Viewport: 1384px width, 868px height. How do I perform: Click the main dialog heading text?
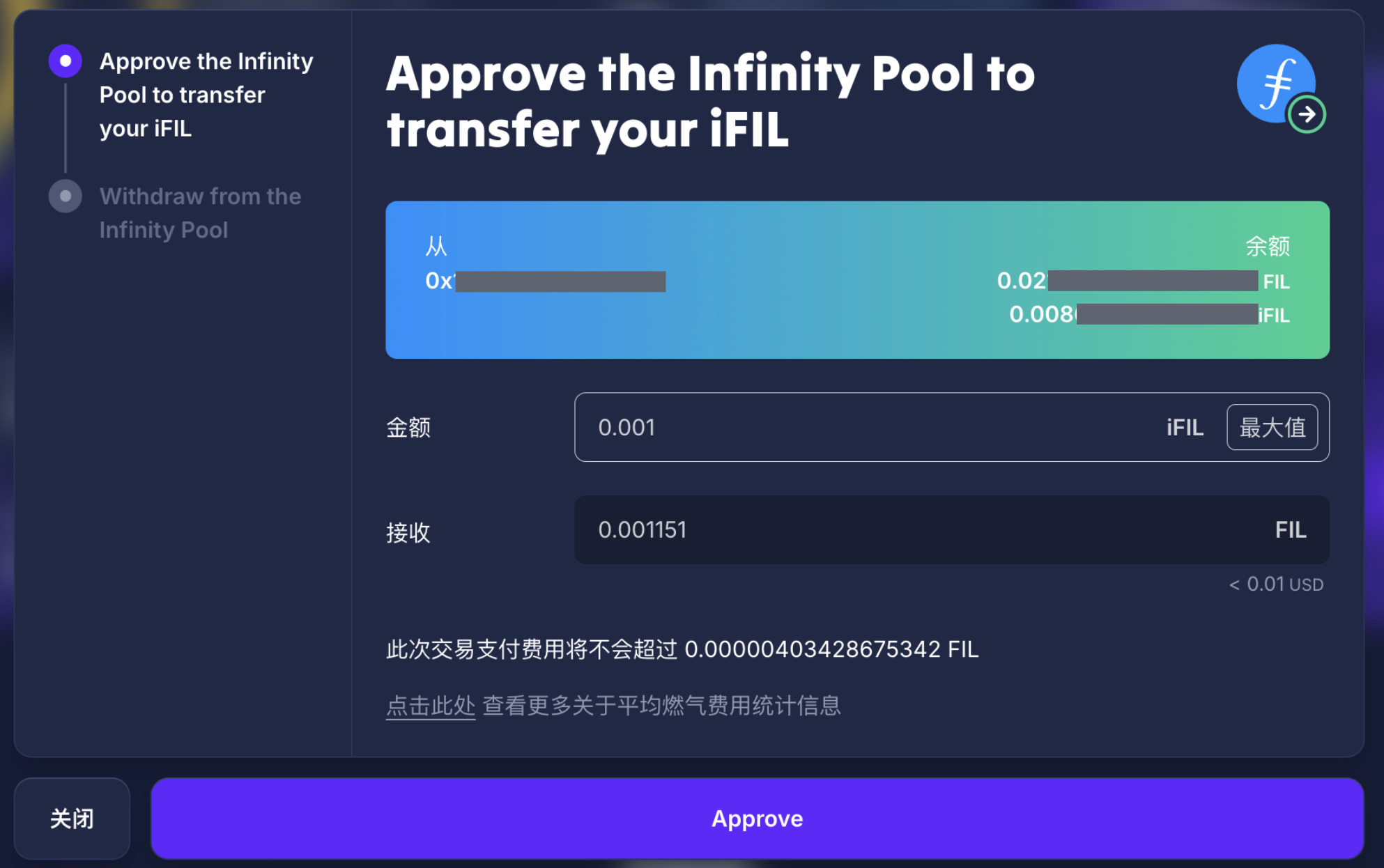(710, 102)
